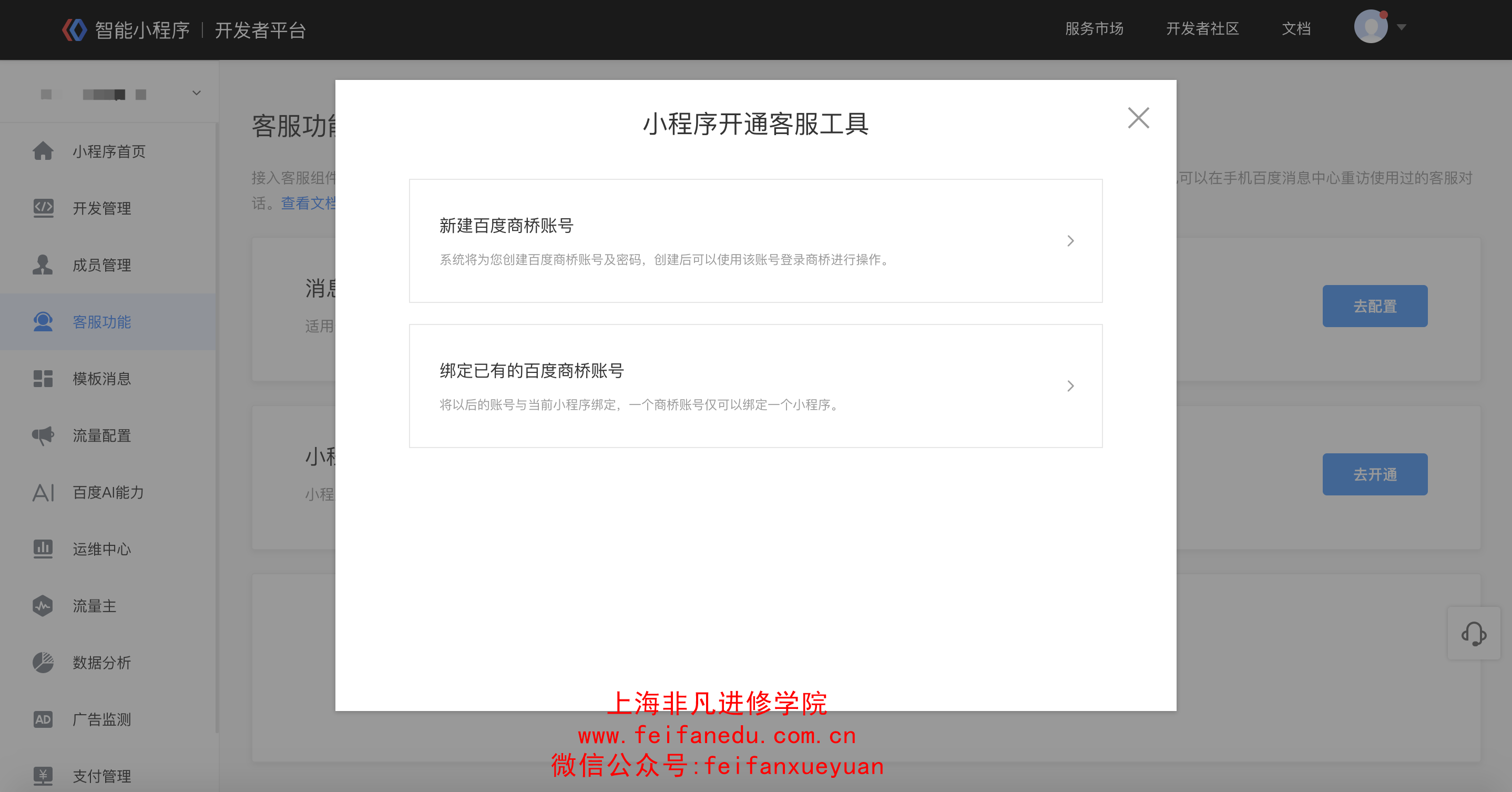The height and width of the screenshot is (792, 1512).
Task: Click the pie chart icon beside 数据分析
Action: (43, 662)
